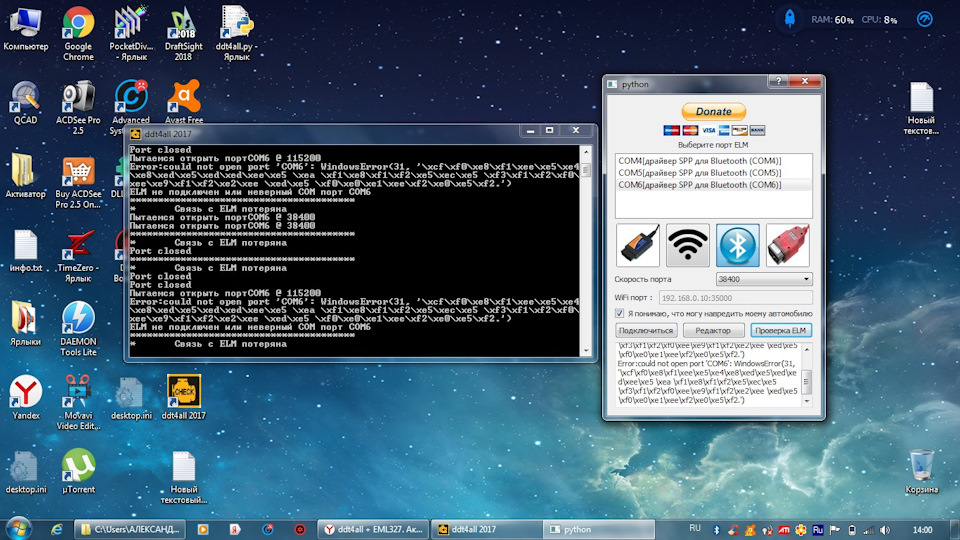Click the Donate button
The image size is (960, 540).
(x=714, y=111)
